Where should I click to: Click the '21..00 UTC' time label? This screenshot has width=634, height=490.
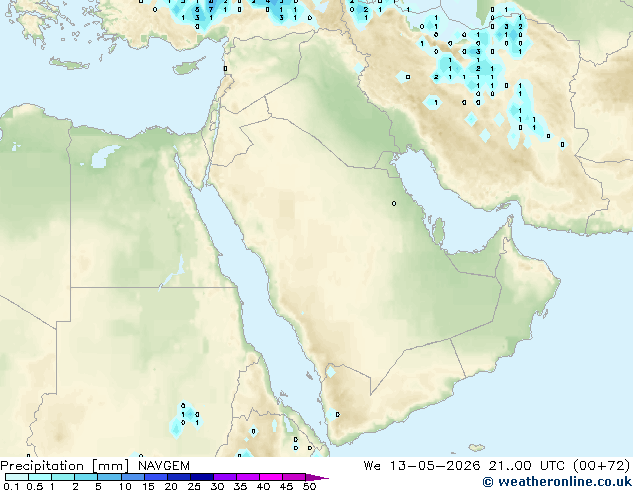click(x=526, y=466)
